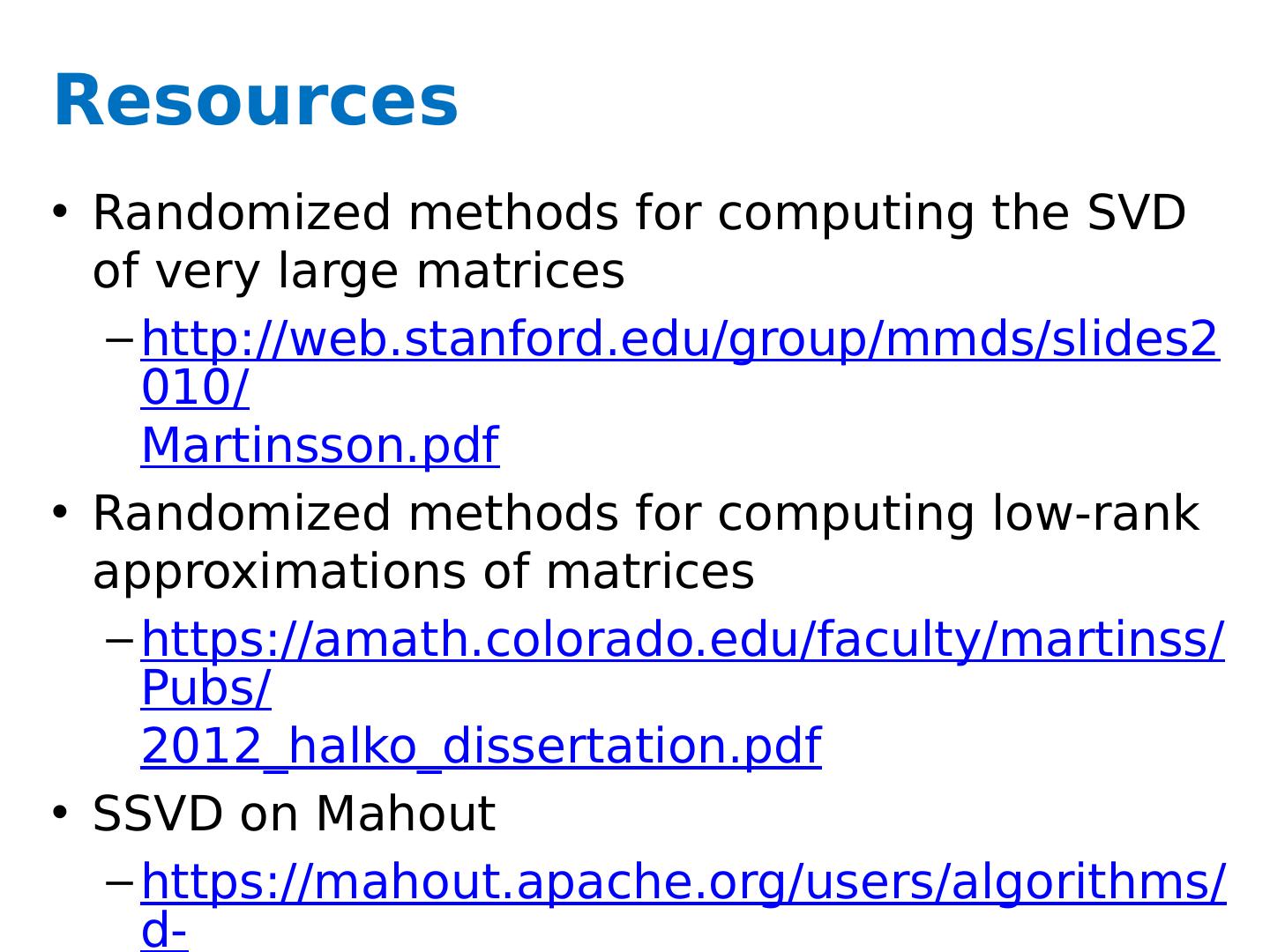Viewport: 1270px width, 952px height.
Task: Open the Martinsson.pdf link
Action: pyautogui.click(x=320, y=445)
